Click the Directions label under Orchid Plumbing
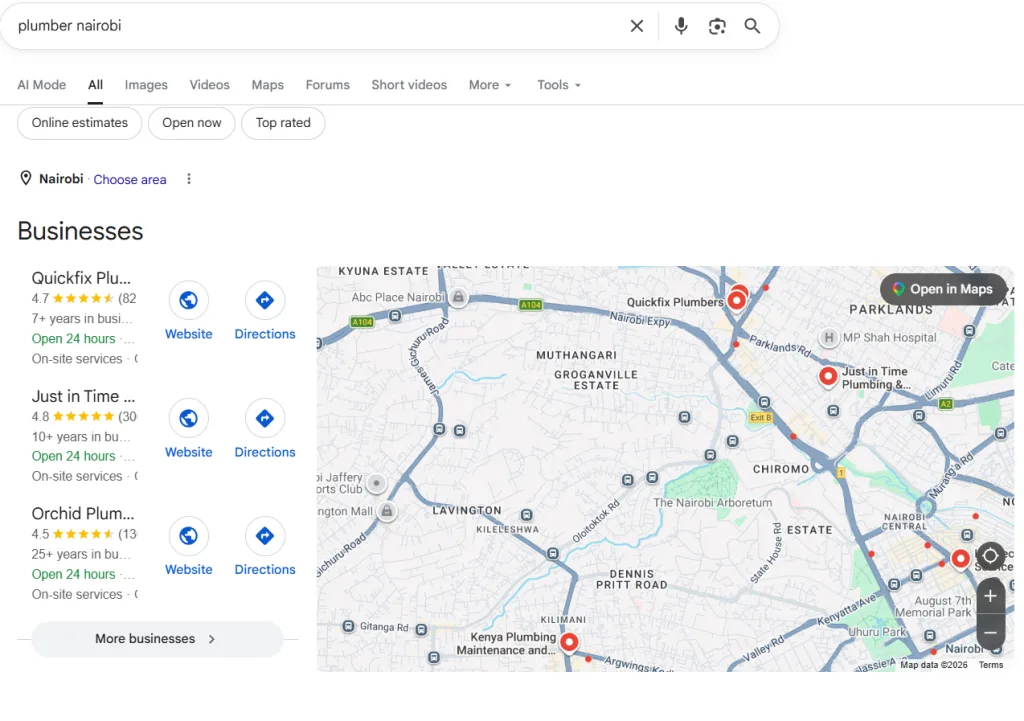 pos(264,569)
